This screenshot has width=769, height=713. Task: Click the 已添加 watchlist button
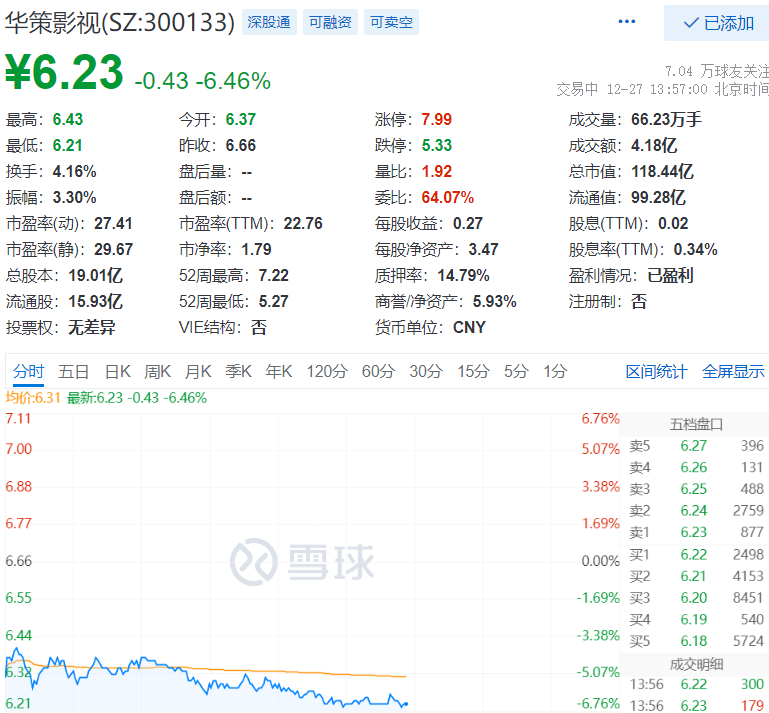coord(717,23)
